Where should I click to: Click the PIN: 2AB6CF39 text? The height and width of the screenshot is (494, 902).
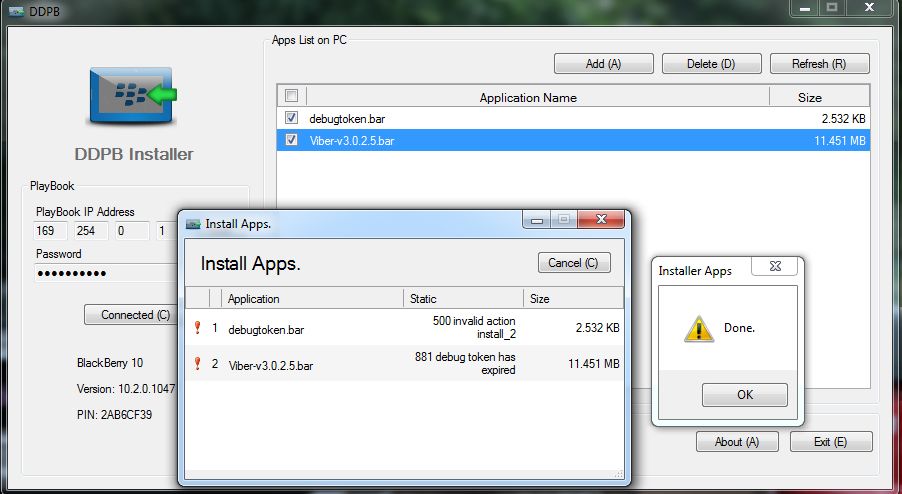coord(114,415)
